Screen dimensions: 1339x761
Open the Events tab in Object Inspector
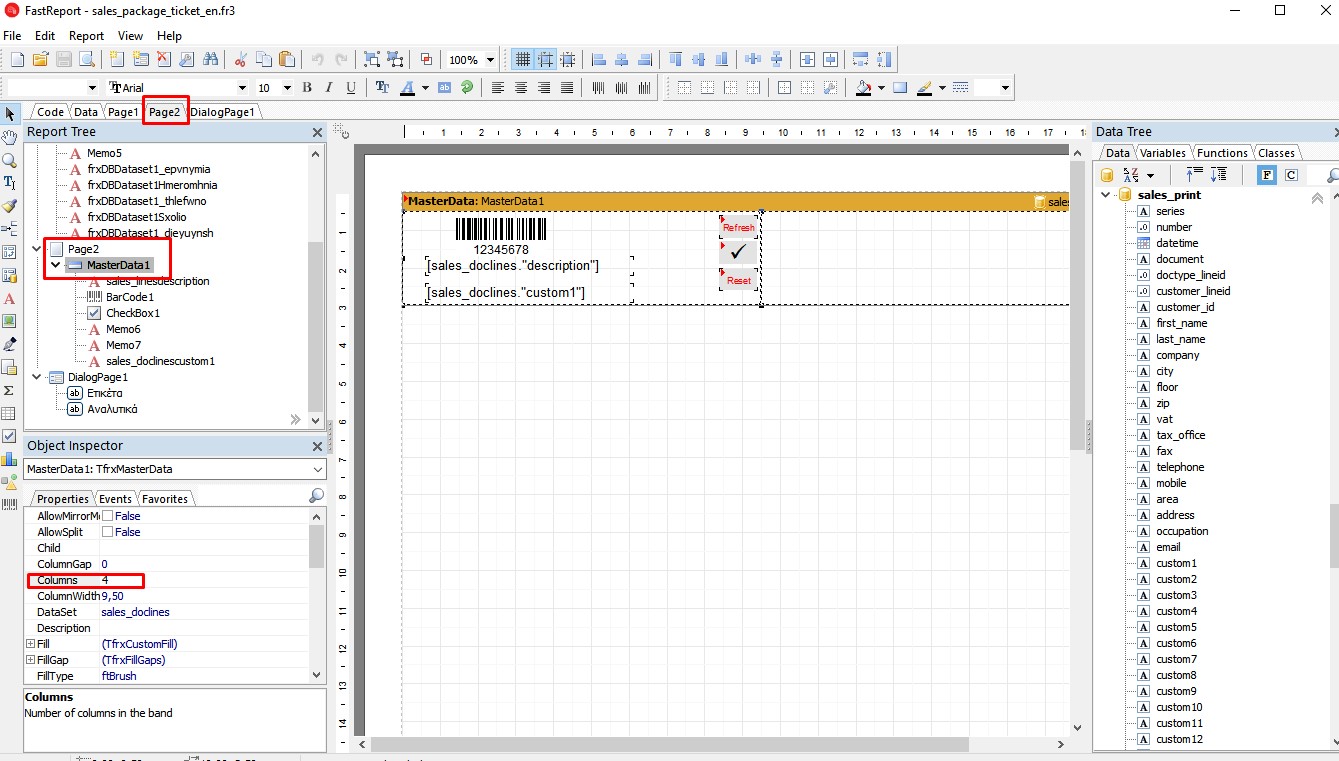coord(115,499)
